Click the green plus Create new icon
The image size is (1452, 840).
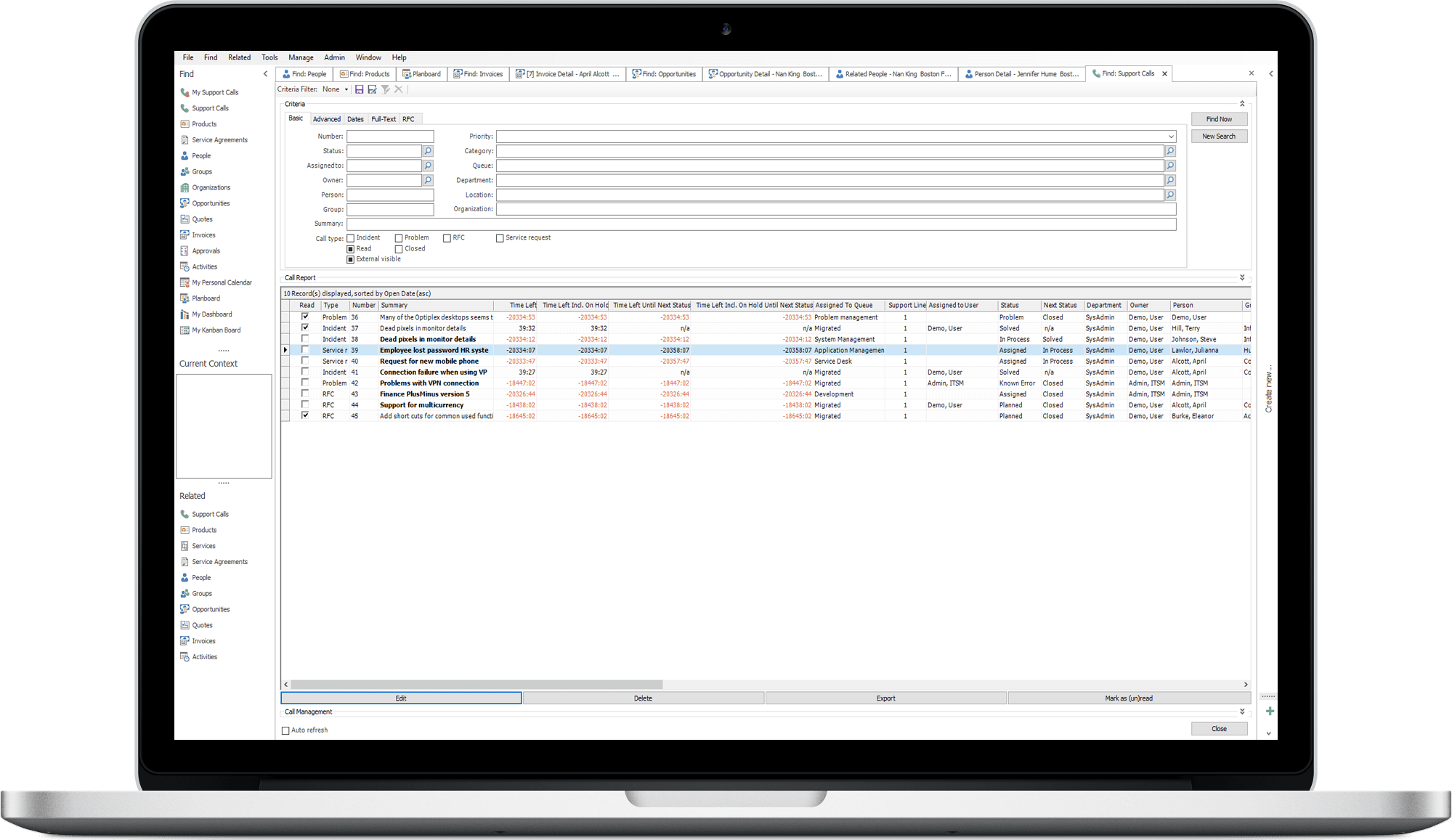[x=1270, y=711]
